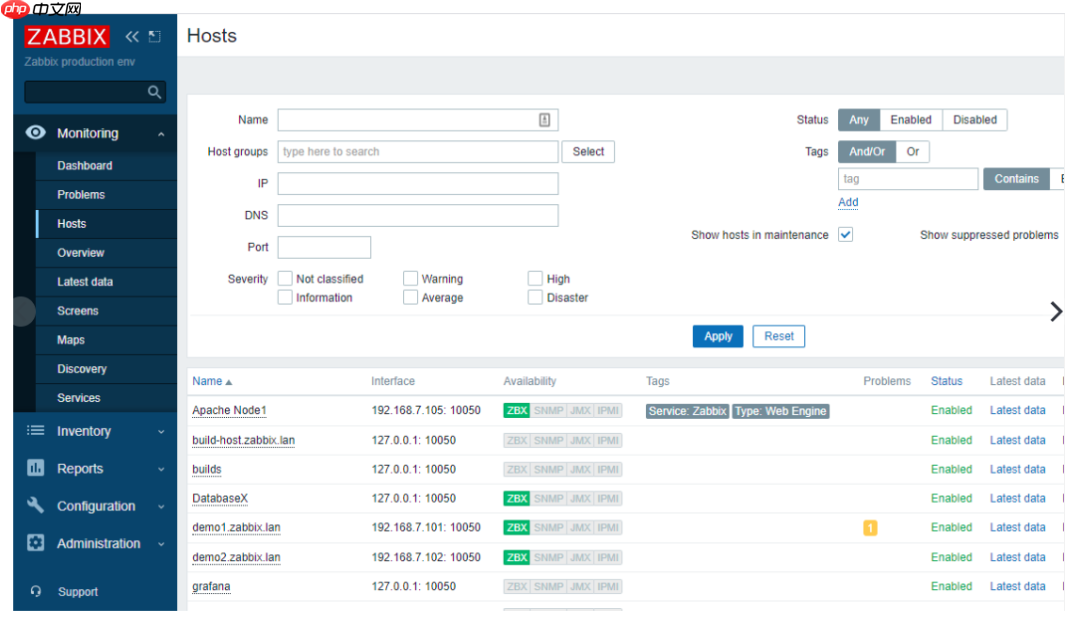Click the Reset filter button
Image resolution: width=1080 pixels, height=625 pixels.
coord(778,336)
